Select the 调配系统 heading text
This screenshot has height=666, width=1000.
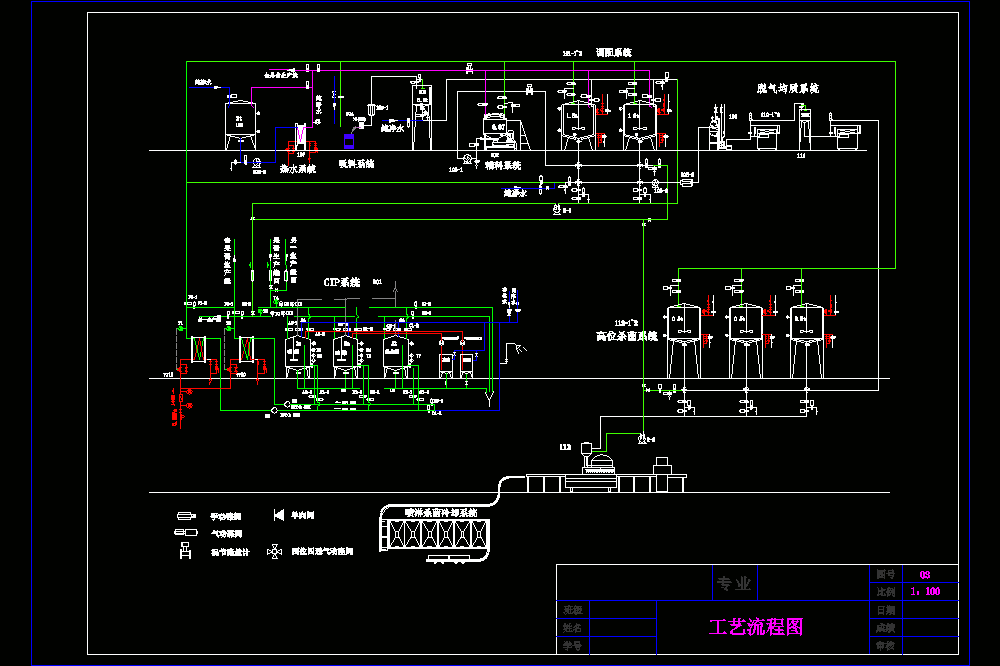614,52
